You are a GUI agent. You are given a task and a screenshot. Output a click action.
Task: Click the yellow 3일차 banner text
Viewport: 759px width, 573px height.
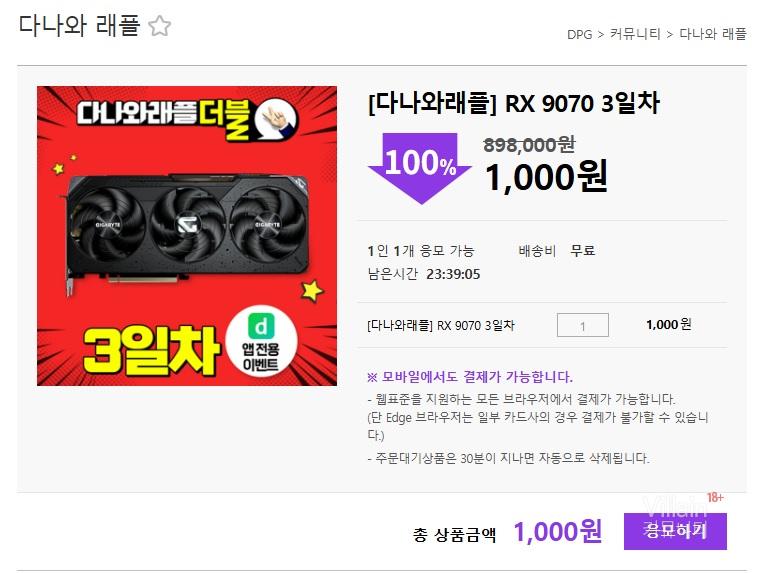tap(150, 350)
